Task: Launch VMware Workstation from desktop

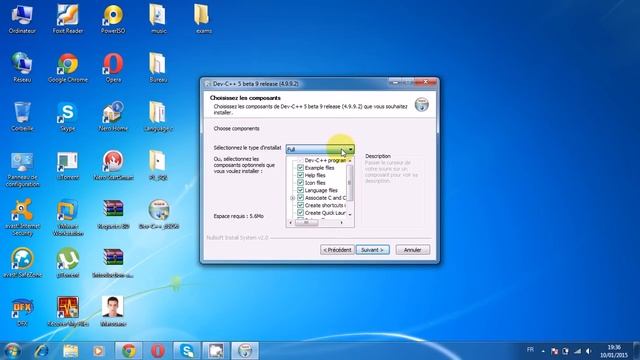Action: [68, 217]
